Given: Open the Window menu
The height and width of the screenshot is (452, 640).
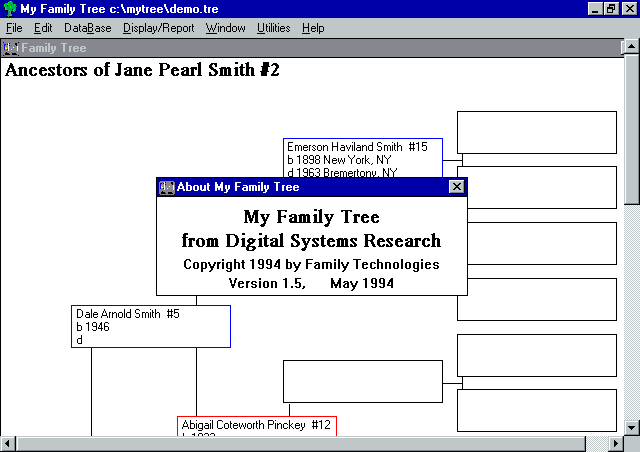Looking at the screenshot, I should tap(225, 28).
